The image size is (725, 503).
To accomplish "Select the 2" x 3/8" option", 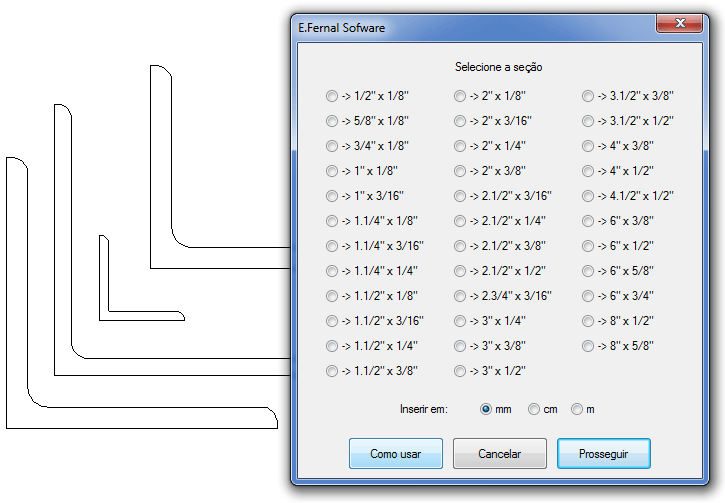I will pyautogui.click(x=460, y=171).
